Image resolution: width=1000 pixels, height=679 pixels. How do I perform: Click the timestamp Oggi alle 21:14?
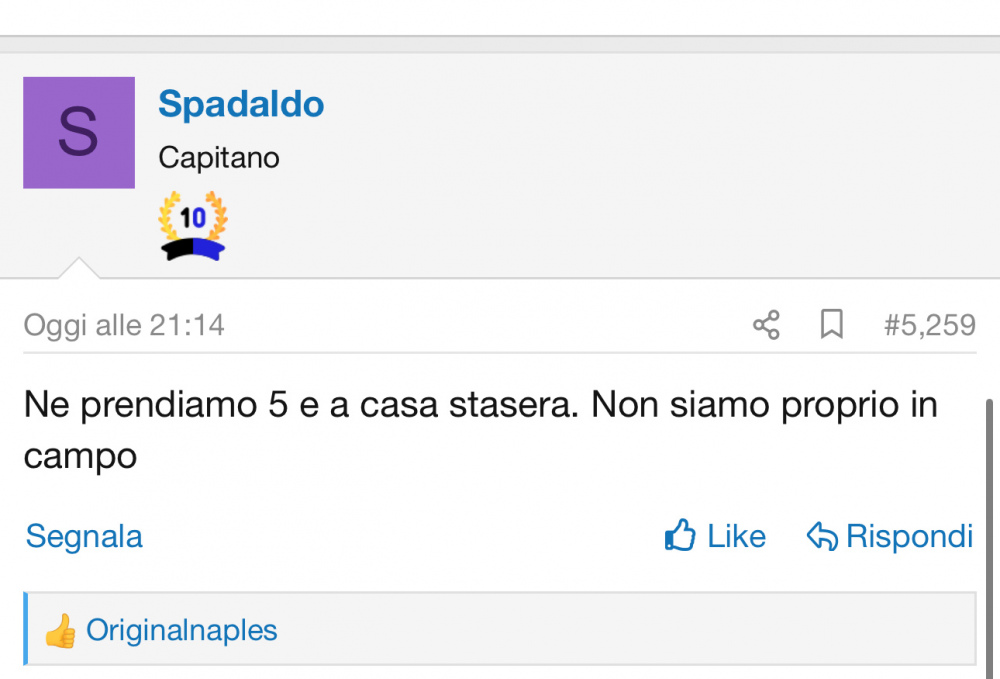[124, 325]
